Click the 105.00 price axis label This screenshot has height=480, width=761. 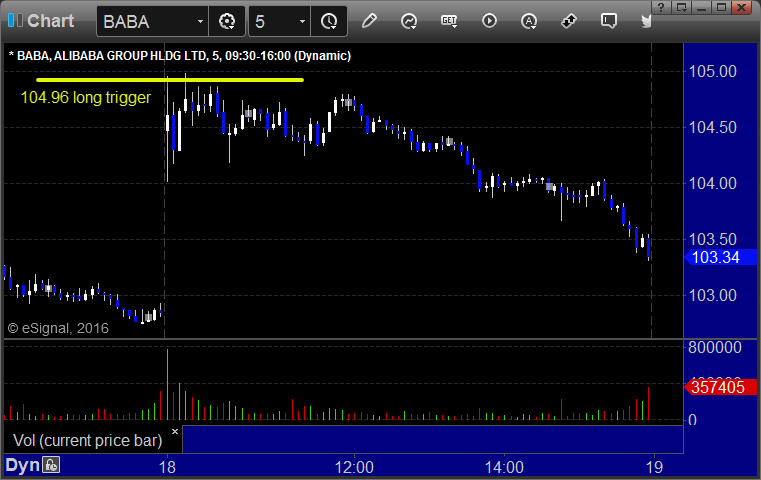coord(713,71)
